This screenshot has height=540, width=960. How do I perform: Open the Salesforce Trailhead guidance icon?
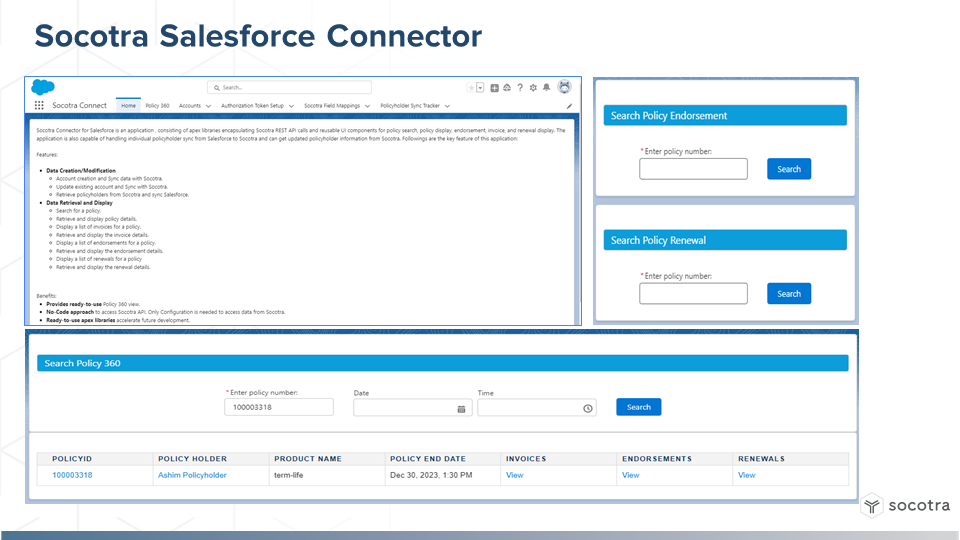(507, 88)
